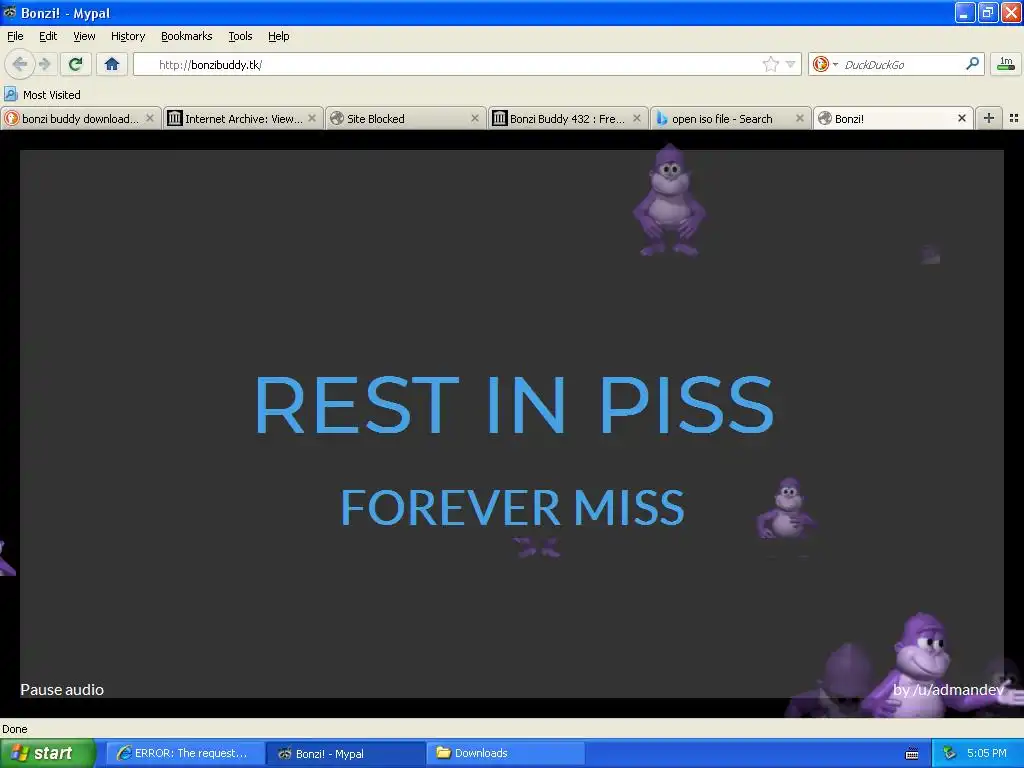Open the History menu
This screenshot has width=1024, height=768.
point(128,36)
